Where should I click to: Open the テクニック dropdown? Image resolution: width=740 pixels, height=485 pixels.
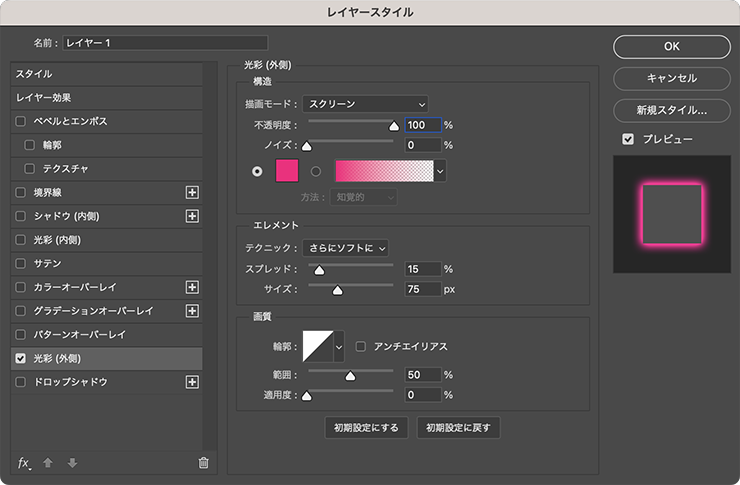coord(345,247)
